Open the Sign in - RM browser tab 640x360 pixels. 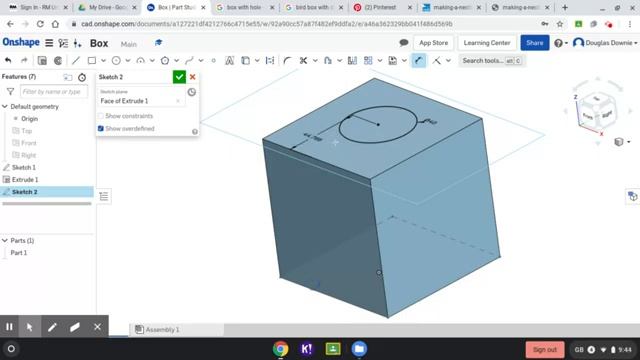[x=38, y=7]
